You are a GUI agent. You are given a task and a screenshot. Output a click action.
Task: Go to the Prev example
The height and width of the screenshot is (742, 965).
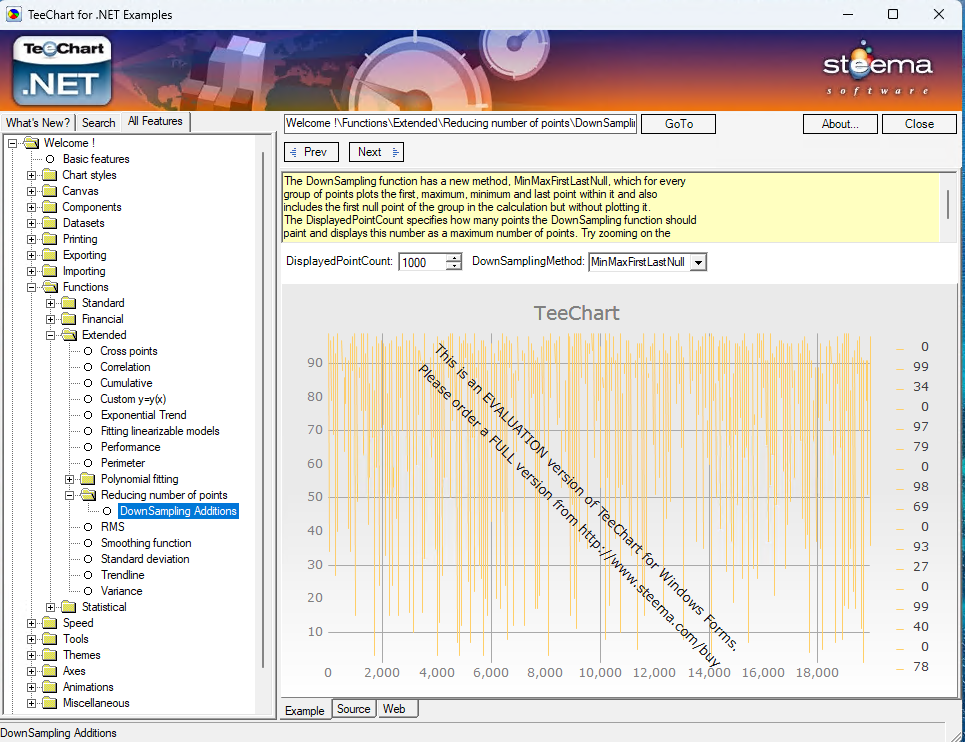[x=311, y=152]
